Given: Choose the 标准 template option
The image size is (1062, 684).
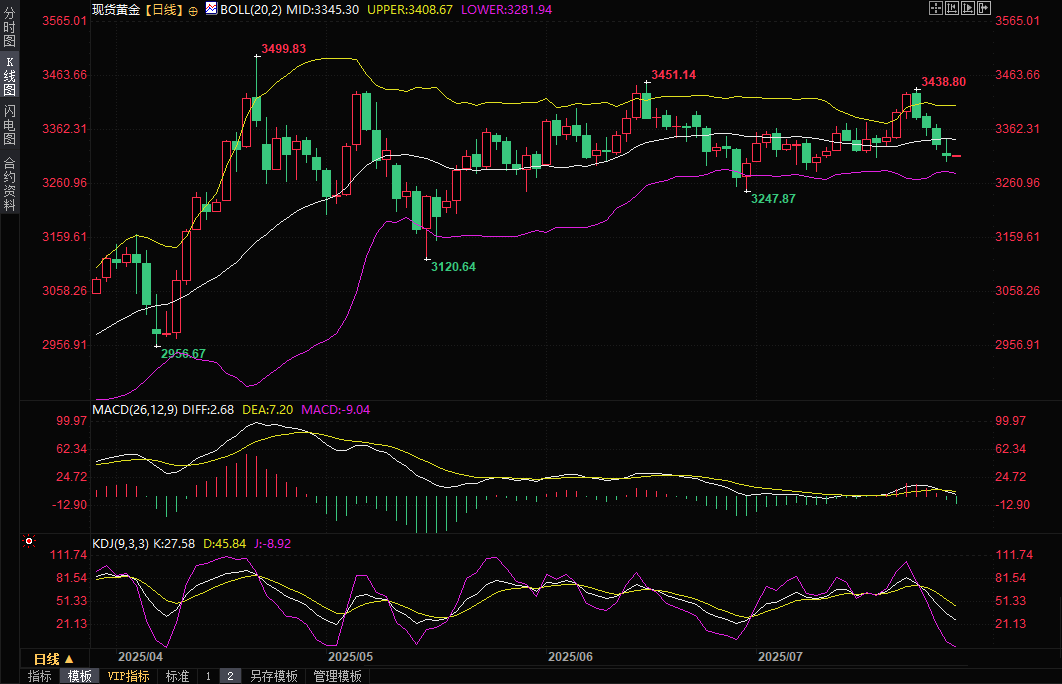Looking at the screenshot, I should (177, 676).
